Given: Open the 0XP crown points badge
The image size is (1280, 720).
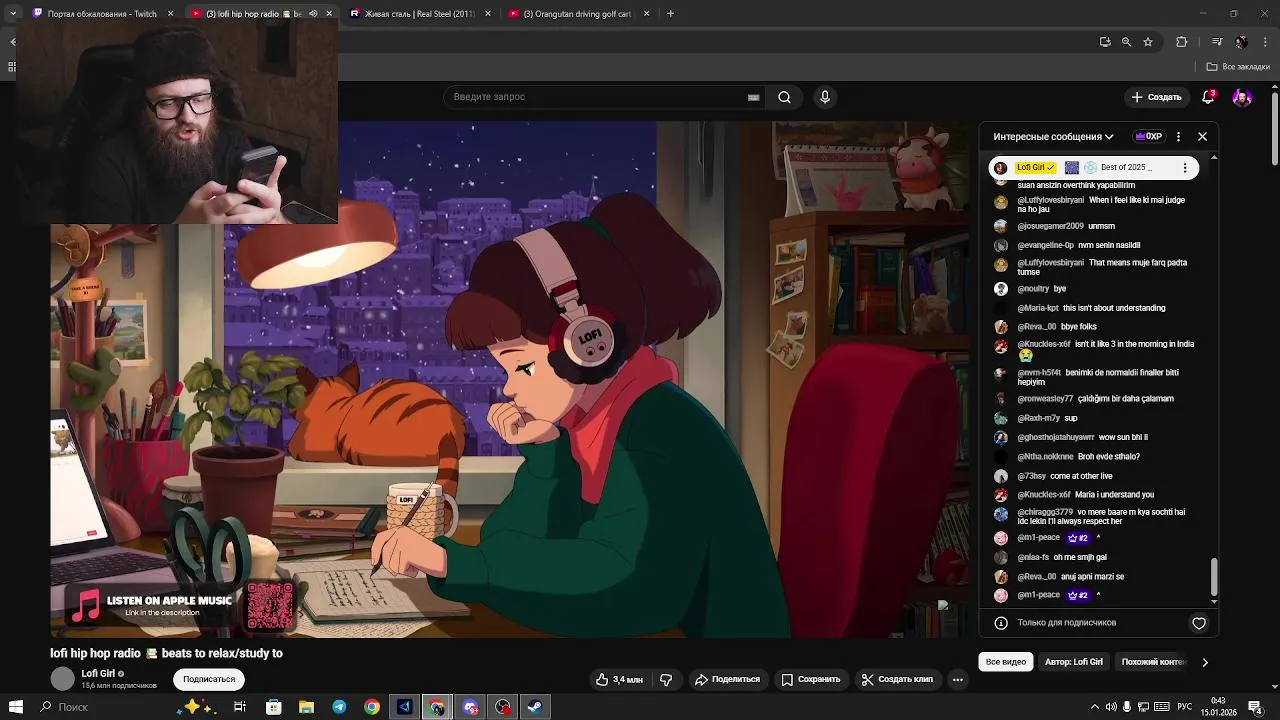Looking at the screenshot, I should [x=1148, y=136].
